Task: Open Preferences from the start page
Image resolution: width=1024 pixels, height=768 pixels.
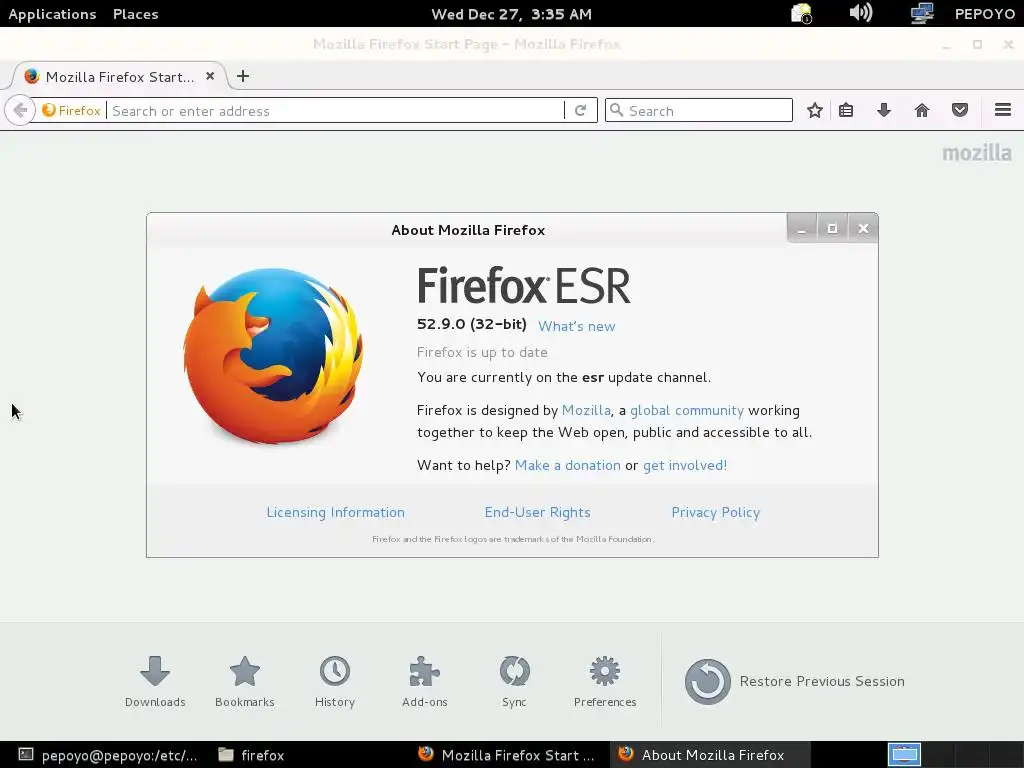Action: click(605, 681)
